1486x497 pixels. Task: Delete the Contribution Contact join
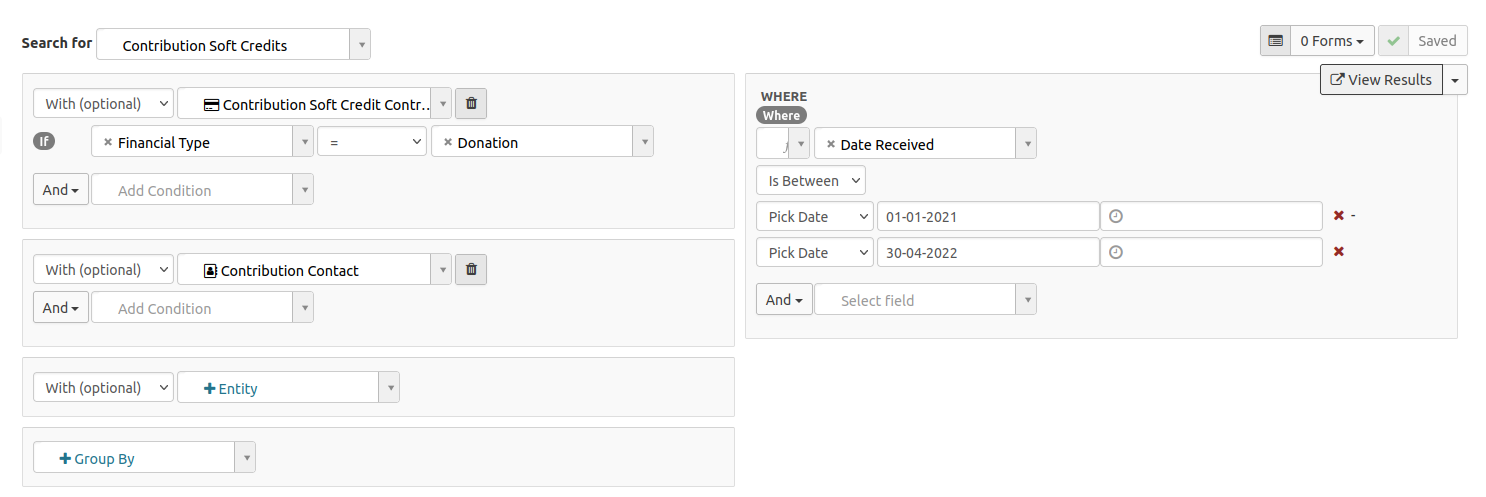[x=471, y=269]
